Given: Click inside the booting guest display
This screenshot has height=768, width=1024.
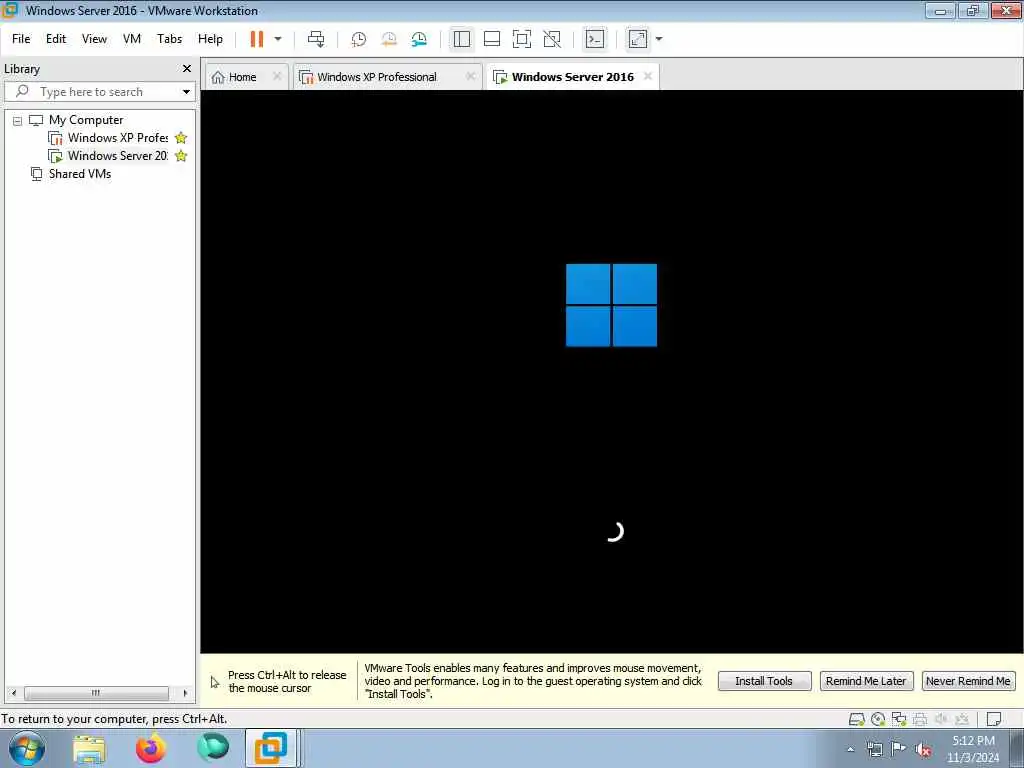Looking at the screenshot, I should coord(612,371).
